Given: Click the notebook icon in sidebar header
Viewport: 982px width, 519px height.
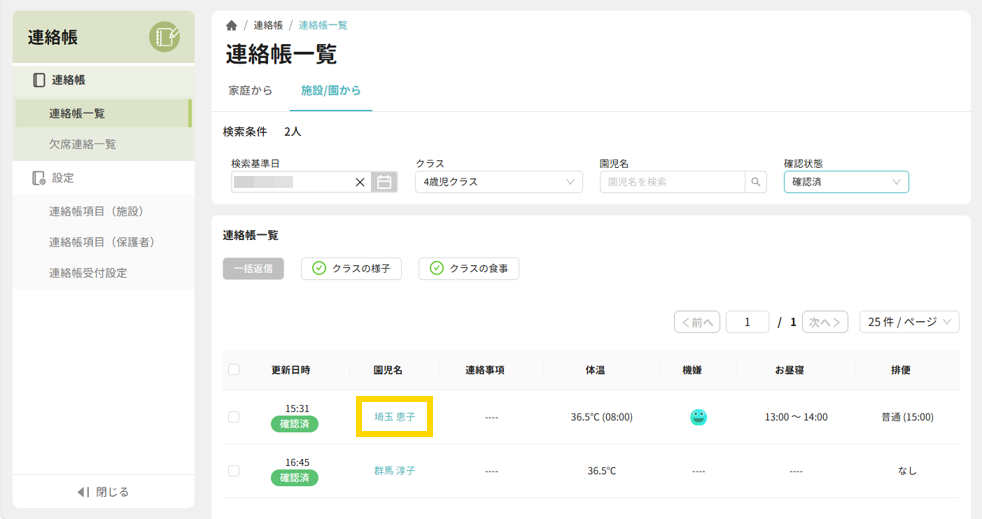Looking at the screenshot, I should click(164, 37).
